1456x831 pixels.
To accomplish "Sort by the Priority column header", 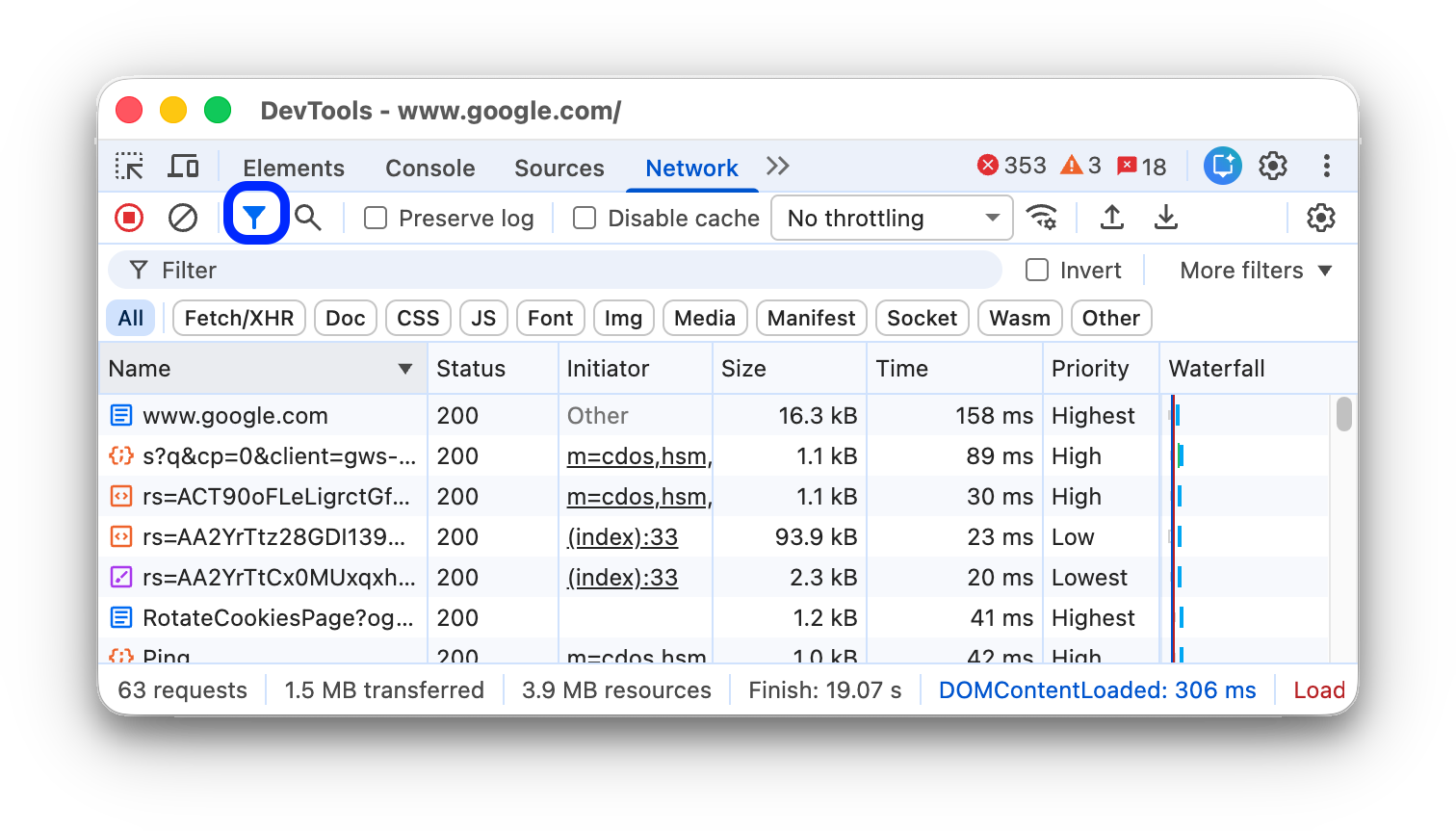I will coord(1101,369).
